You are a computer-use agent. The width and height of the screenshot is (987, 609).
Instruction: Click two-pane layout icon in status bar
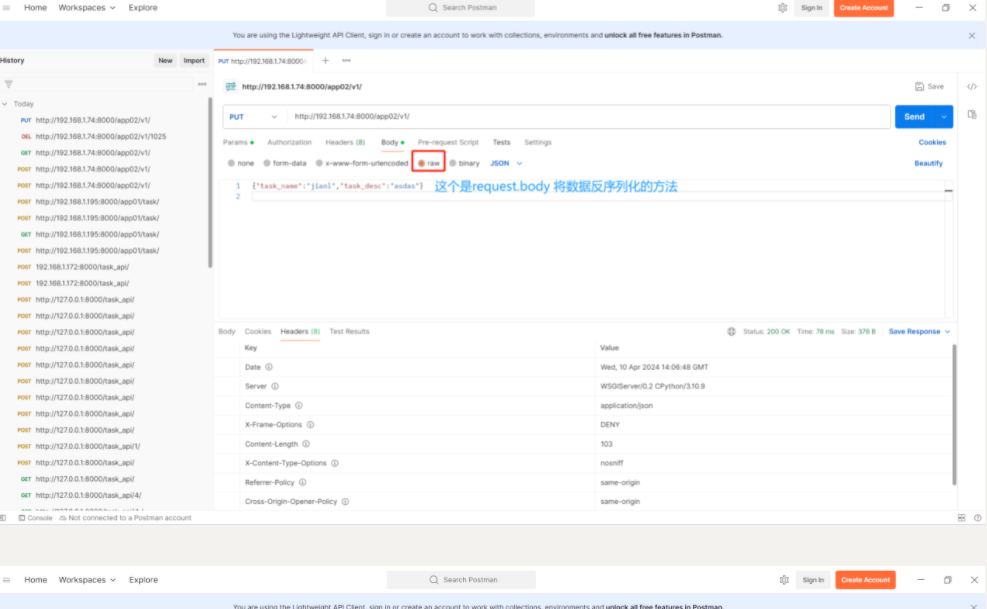[961, 518]
